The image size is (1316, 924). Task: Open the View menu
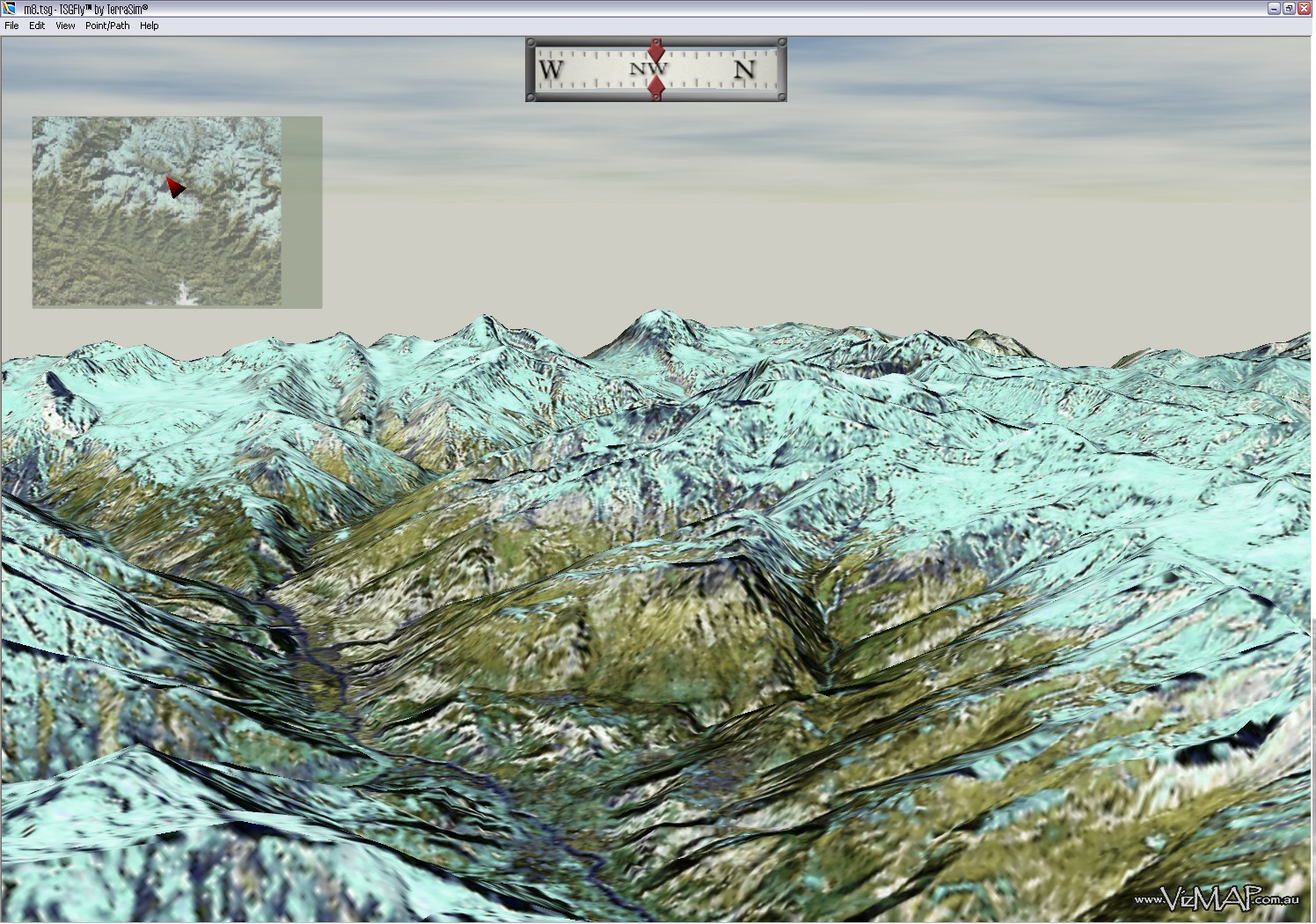65,26
